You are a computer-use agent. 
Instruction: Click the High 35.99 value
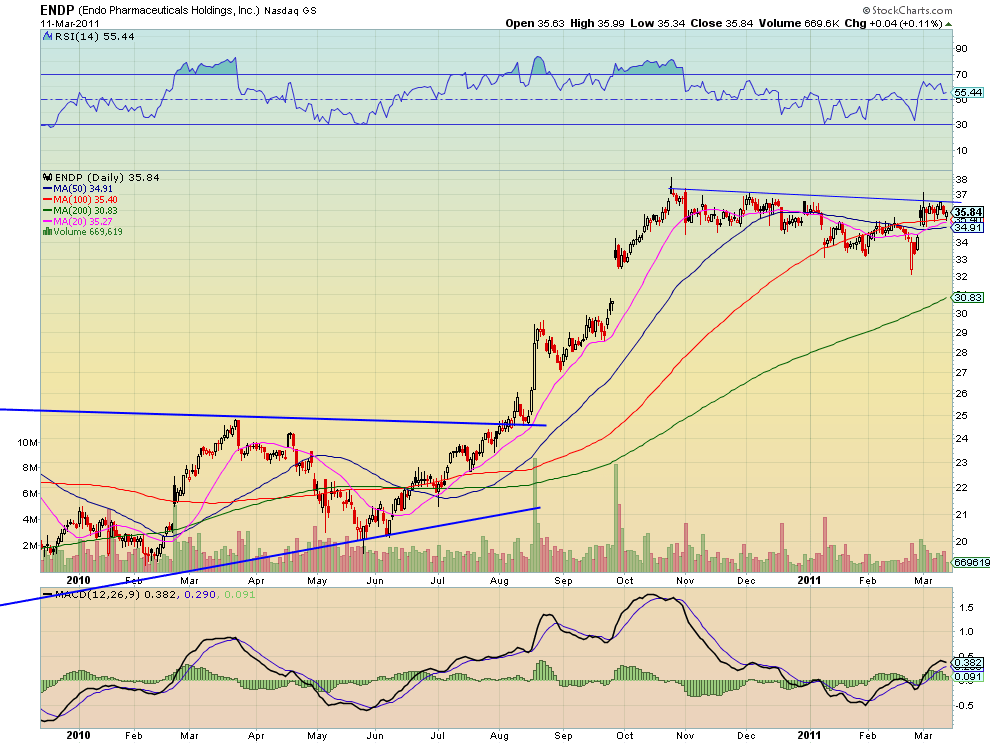(x=597, y=23)
